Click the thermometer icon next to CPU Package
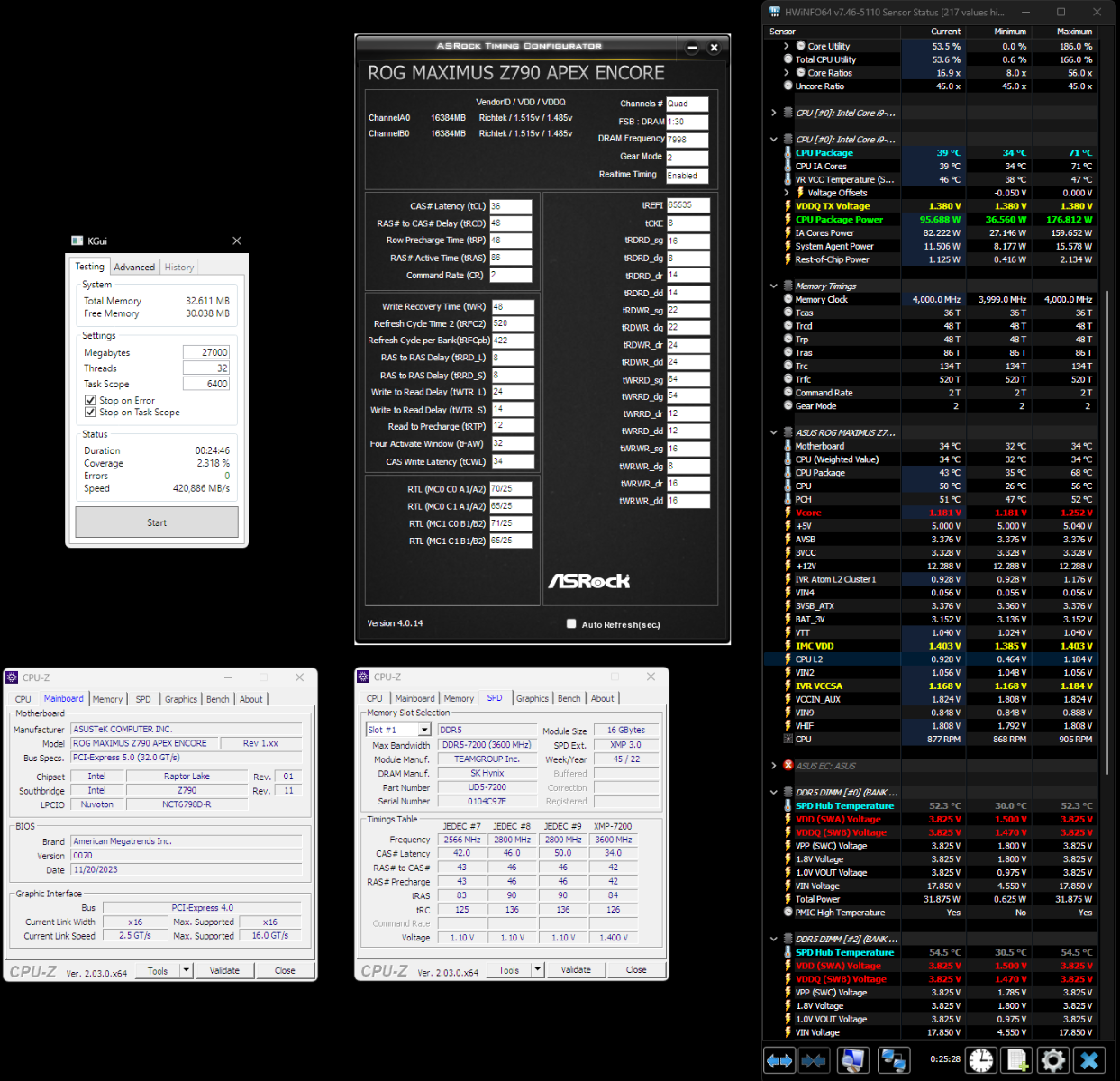Viewport: 1120px width, 1081px height. (x=788, y=153)
